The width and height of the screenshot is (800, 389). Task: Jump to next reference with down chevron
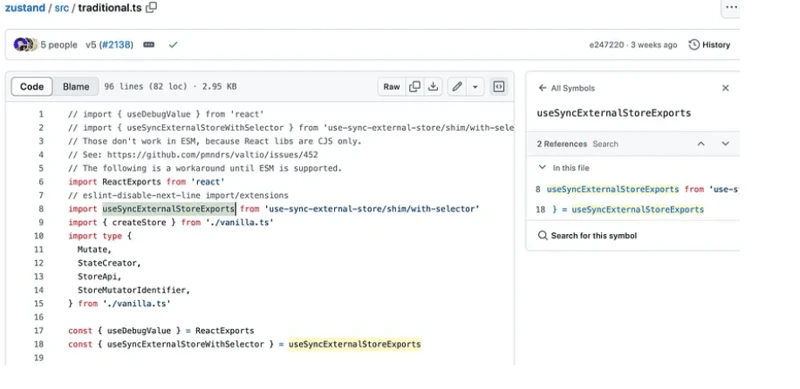(725, 144)
